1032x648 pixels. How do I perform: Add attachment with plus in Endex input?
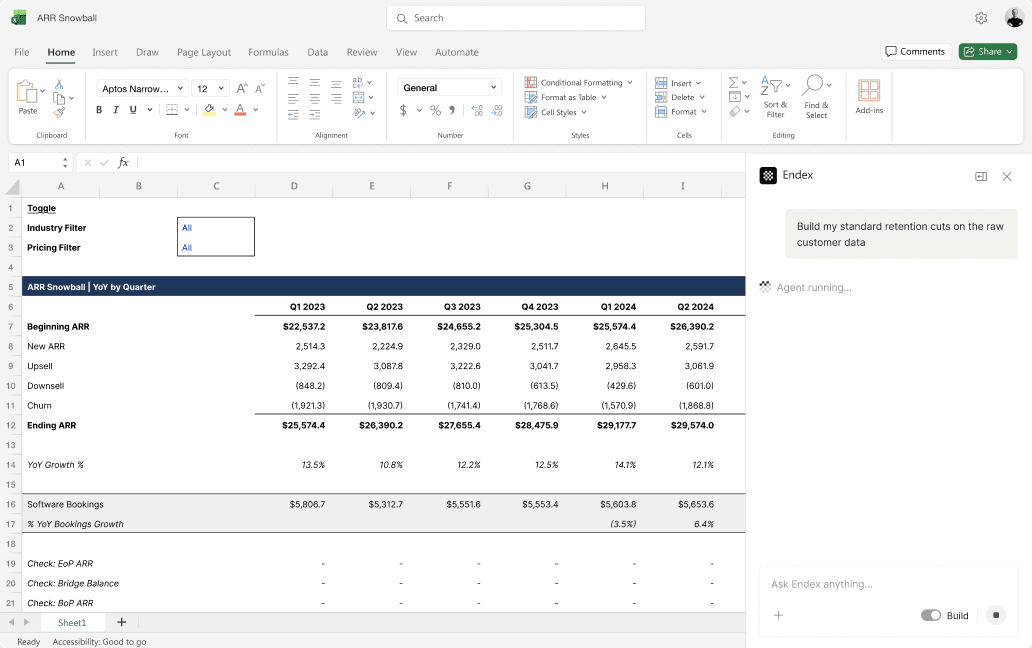[778, 615]
